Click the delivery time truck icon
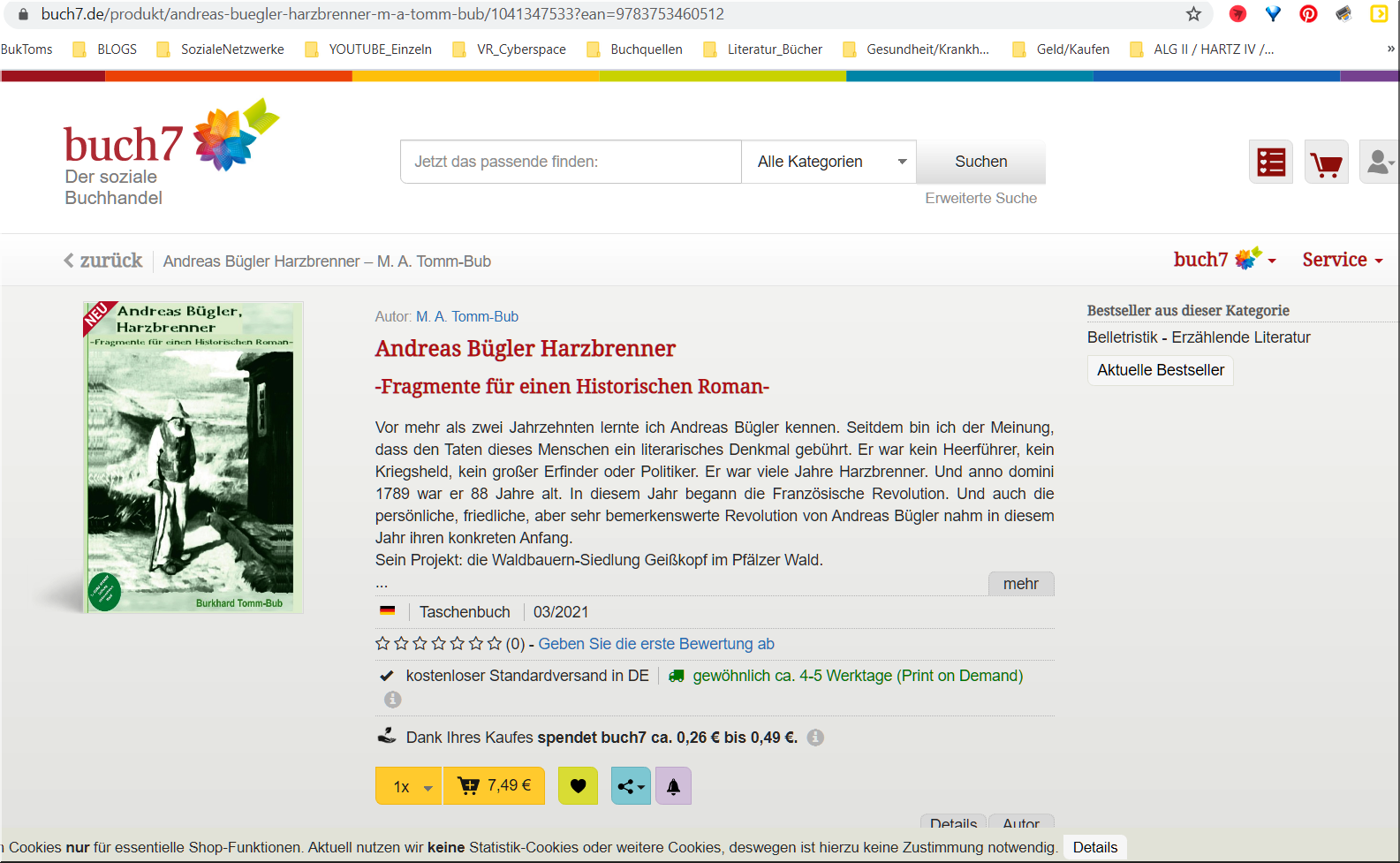Viewport: 1400px width, 863px height. click(x=677, y=676)
